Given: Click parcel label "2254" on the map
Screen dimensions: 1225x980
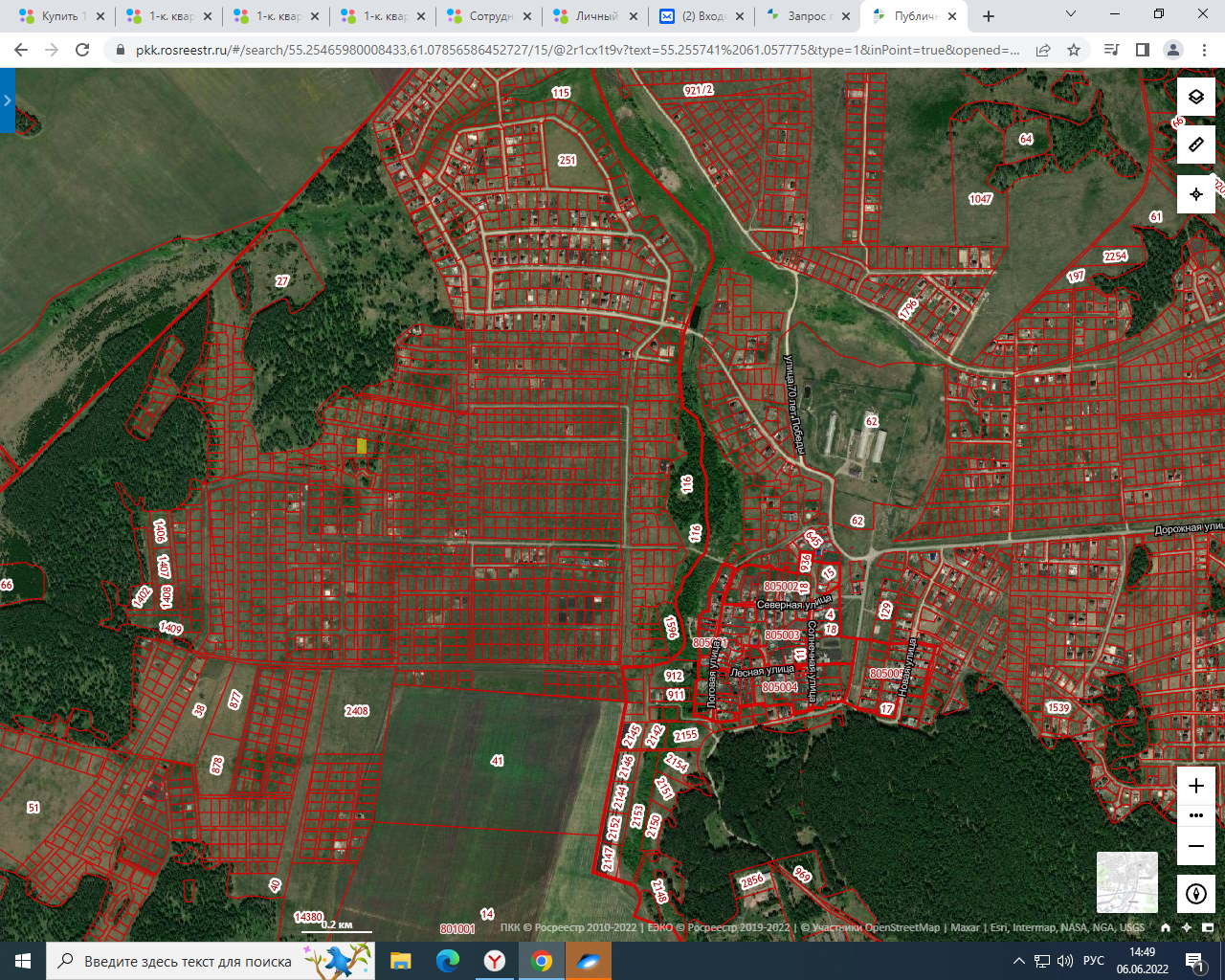Looking at the screenshot, I should coord(1116,256).
